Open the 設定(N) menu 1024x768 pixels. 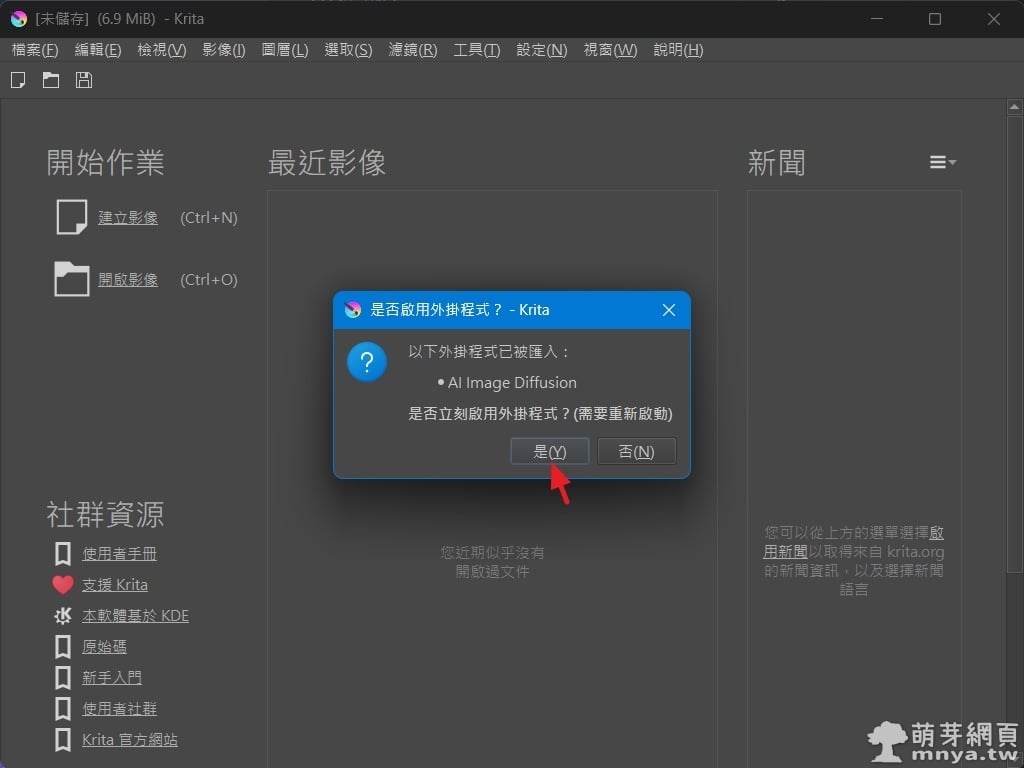tap(541, 50)
